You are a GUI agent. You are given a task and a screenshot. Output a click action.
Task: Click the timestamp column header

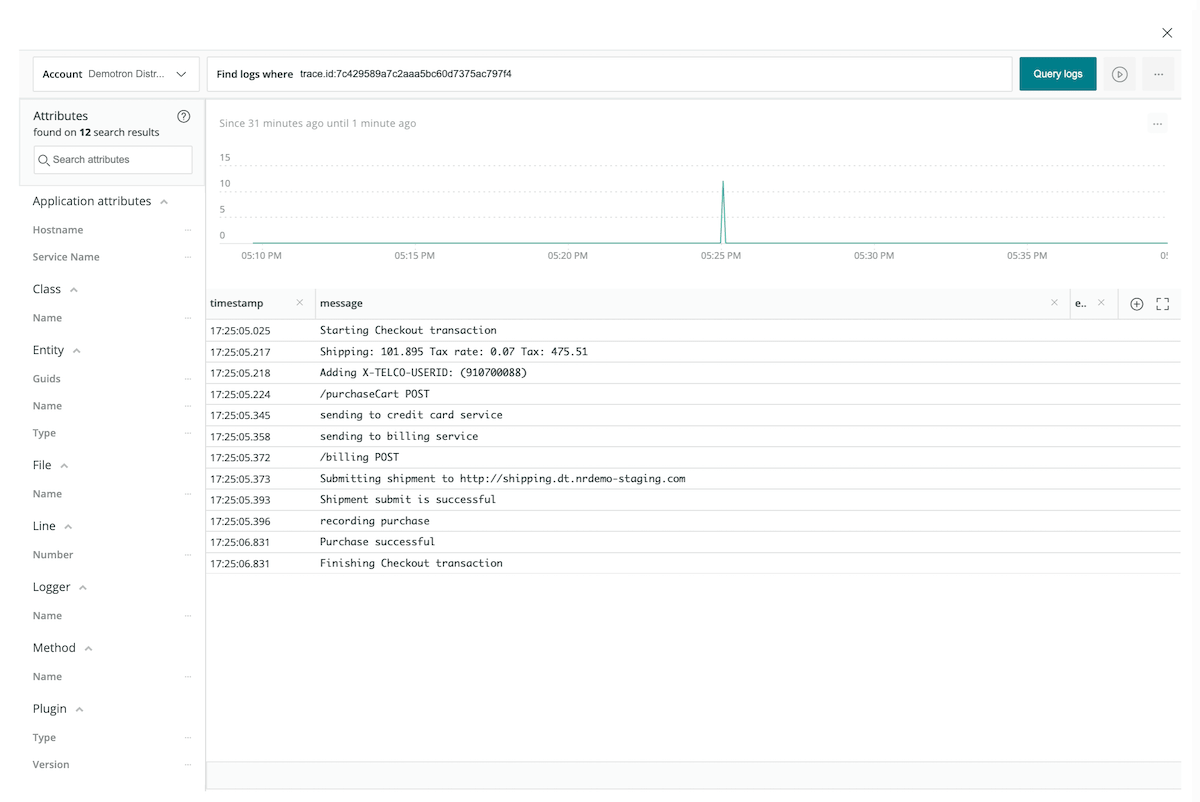pyautogui.click(x=237, y=303)
